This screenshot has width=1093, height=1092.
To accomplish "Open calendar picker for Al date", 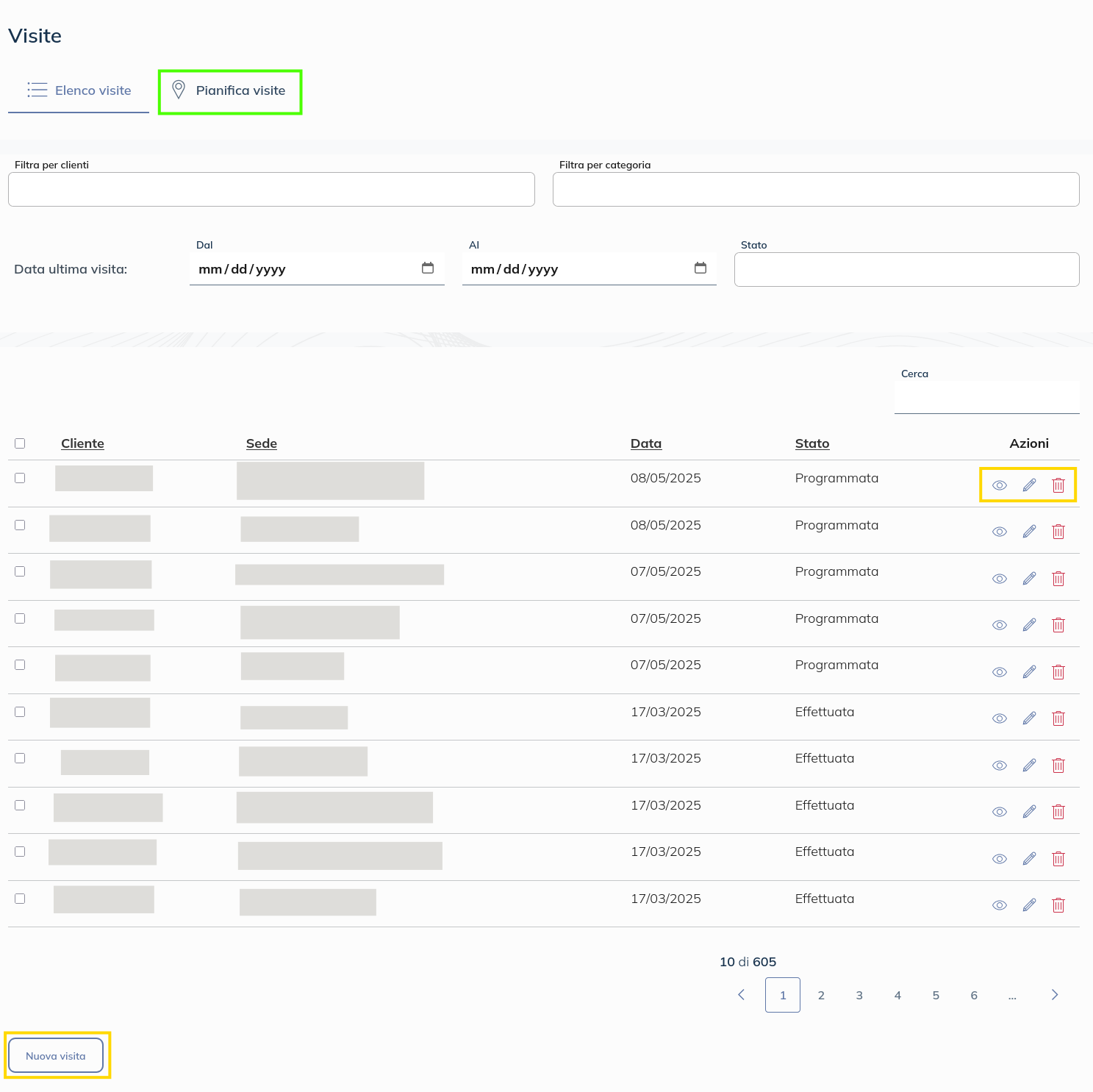I will point(700,268).
